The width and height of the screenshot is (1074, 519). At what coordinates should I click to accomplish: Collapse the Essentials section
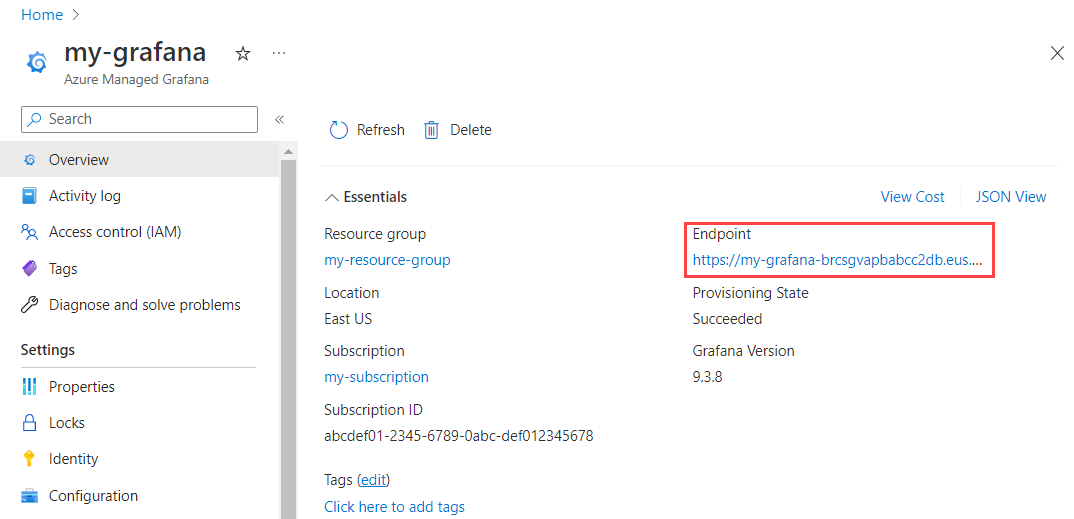[x=331, y=197]
